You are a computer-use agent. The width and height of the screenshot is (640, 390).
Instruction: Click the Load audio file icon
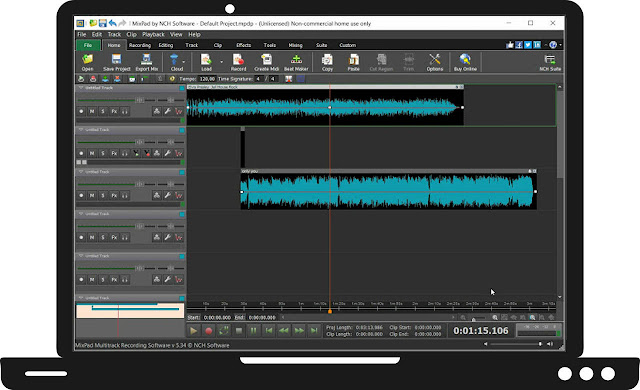pos(206,60)
